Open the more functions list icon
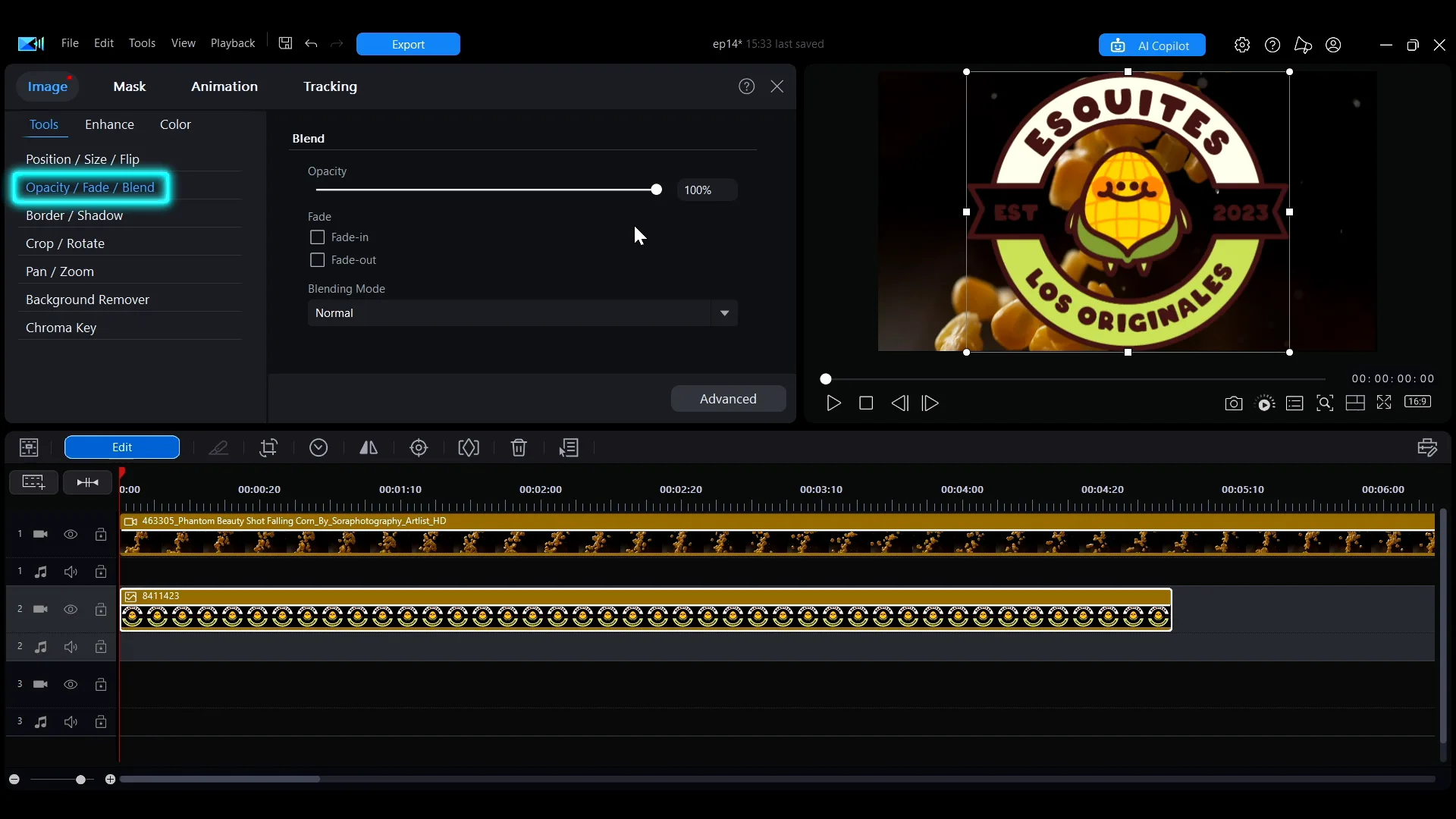 (x=569, y=447)
